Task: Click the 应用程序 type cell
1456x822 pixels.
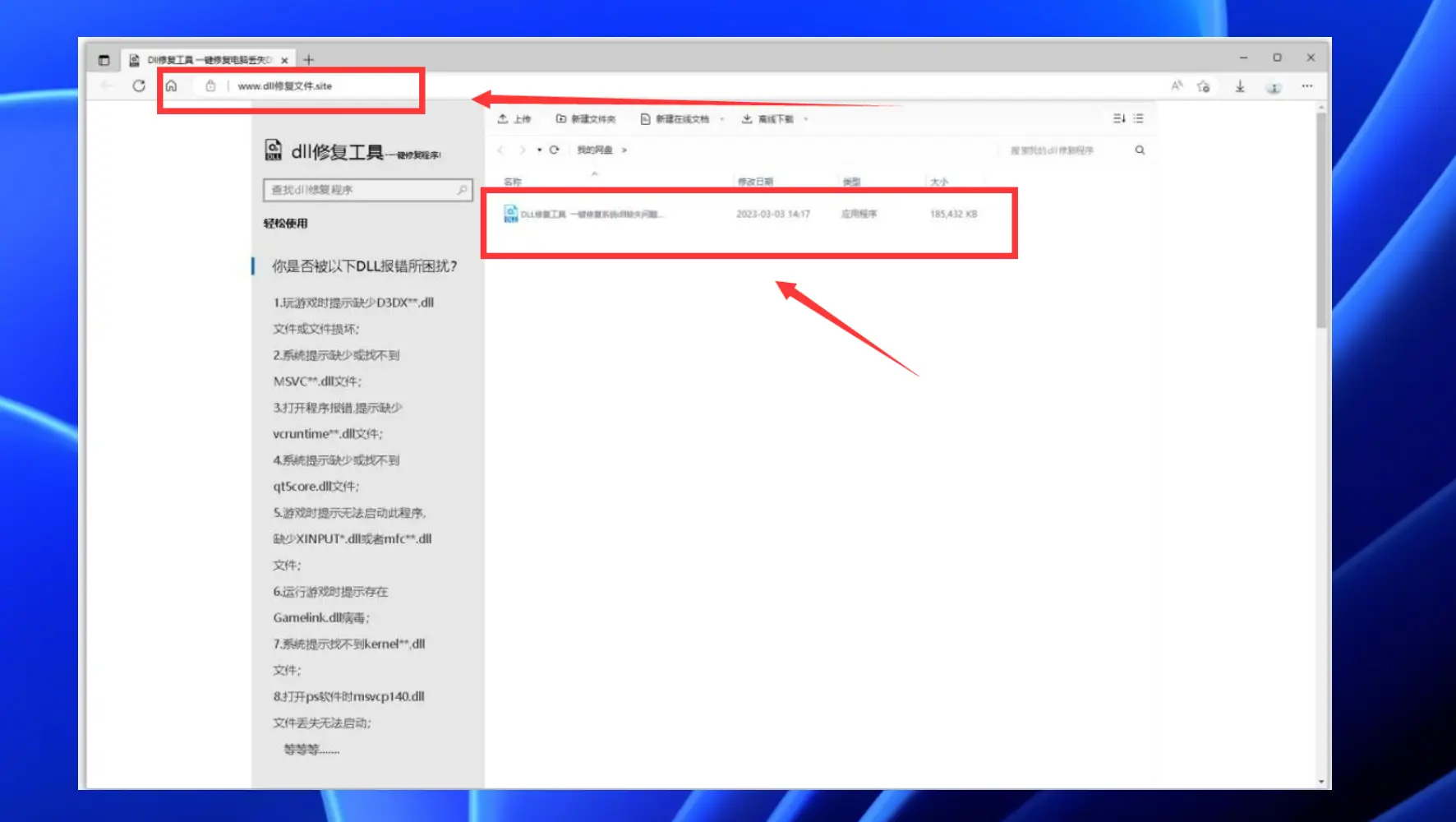Action: tap(859, 214)
